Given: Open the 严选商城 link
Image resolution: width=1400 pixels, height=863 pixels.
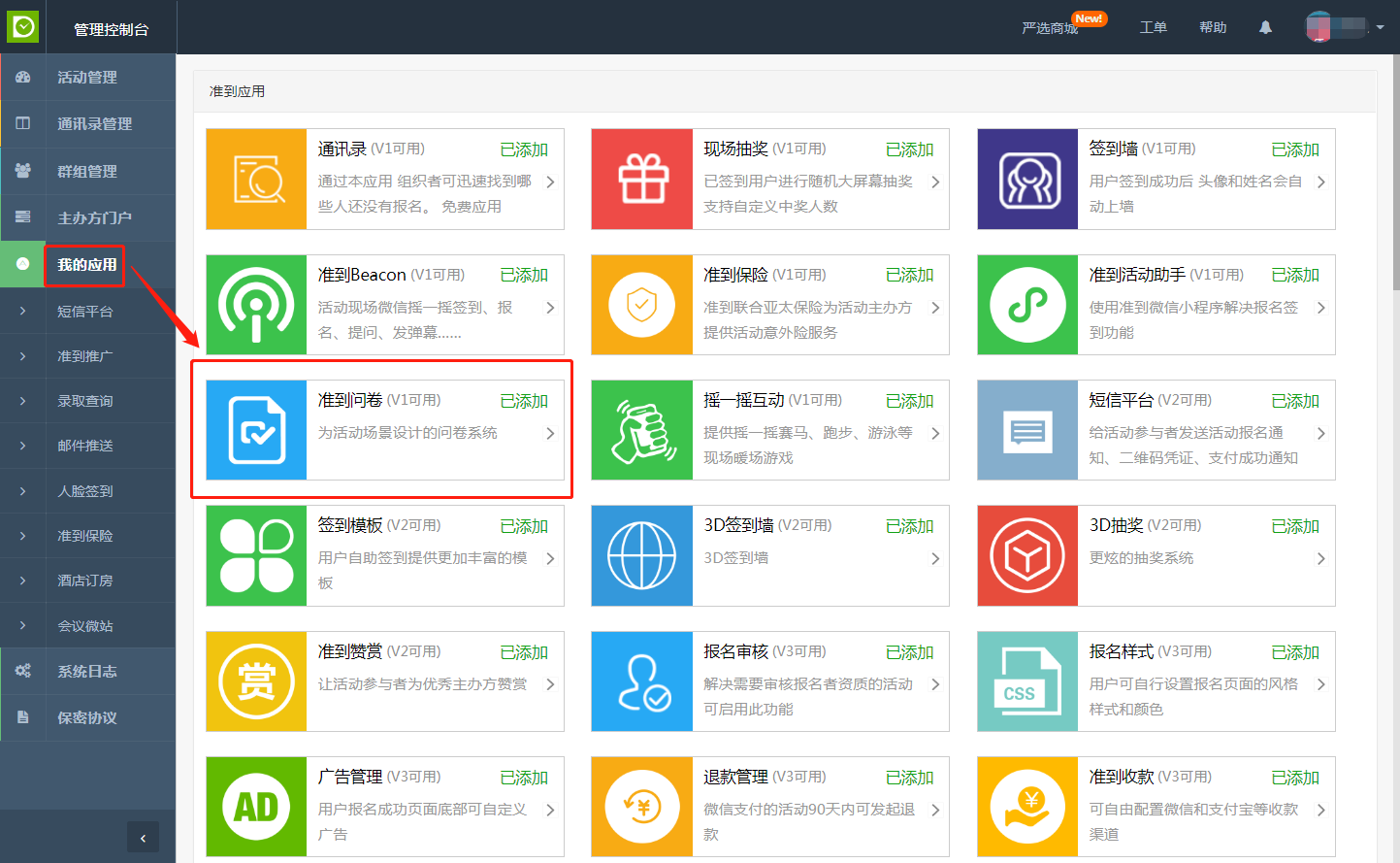Looking at the screenshot, I should [x=1050, y=28].
